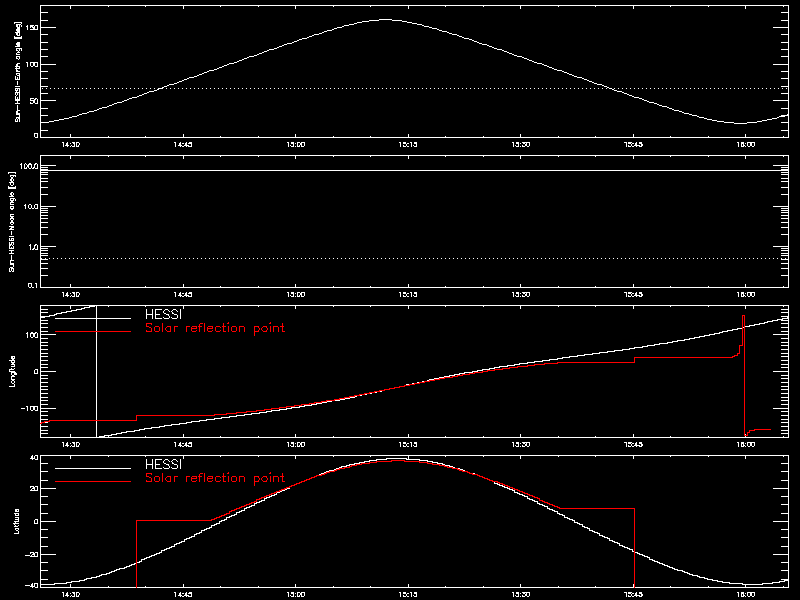Click the vertical white line in Longitude plot
The image size is (800, 600).
[x=96, y=371]
